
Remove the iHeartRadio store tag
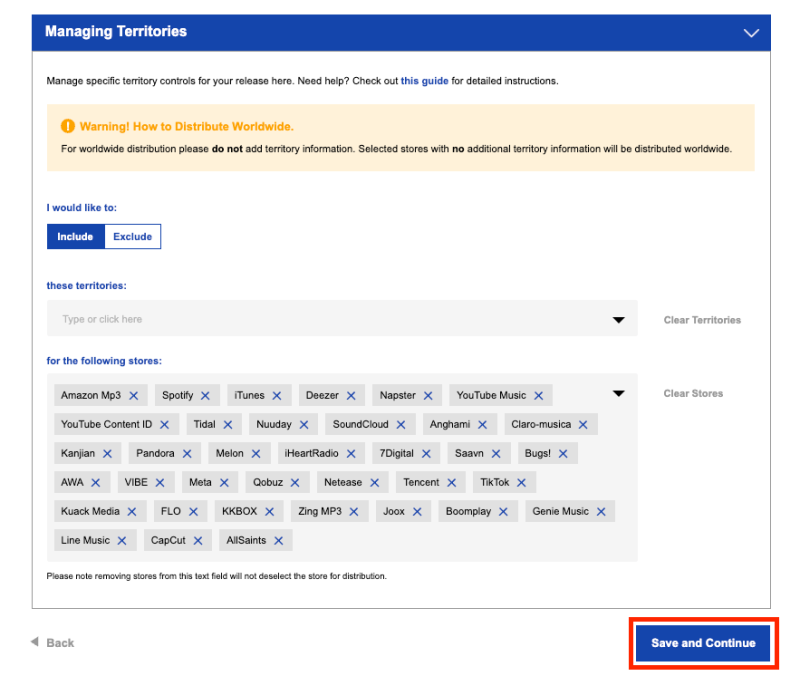(x=351, y=454)
